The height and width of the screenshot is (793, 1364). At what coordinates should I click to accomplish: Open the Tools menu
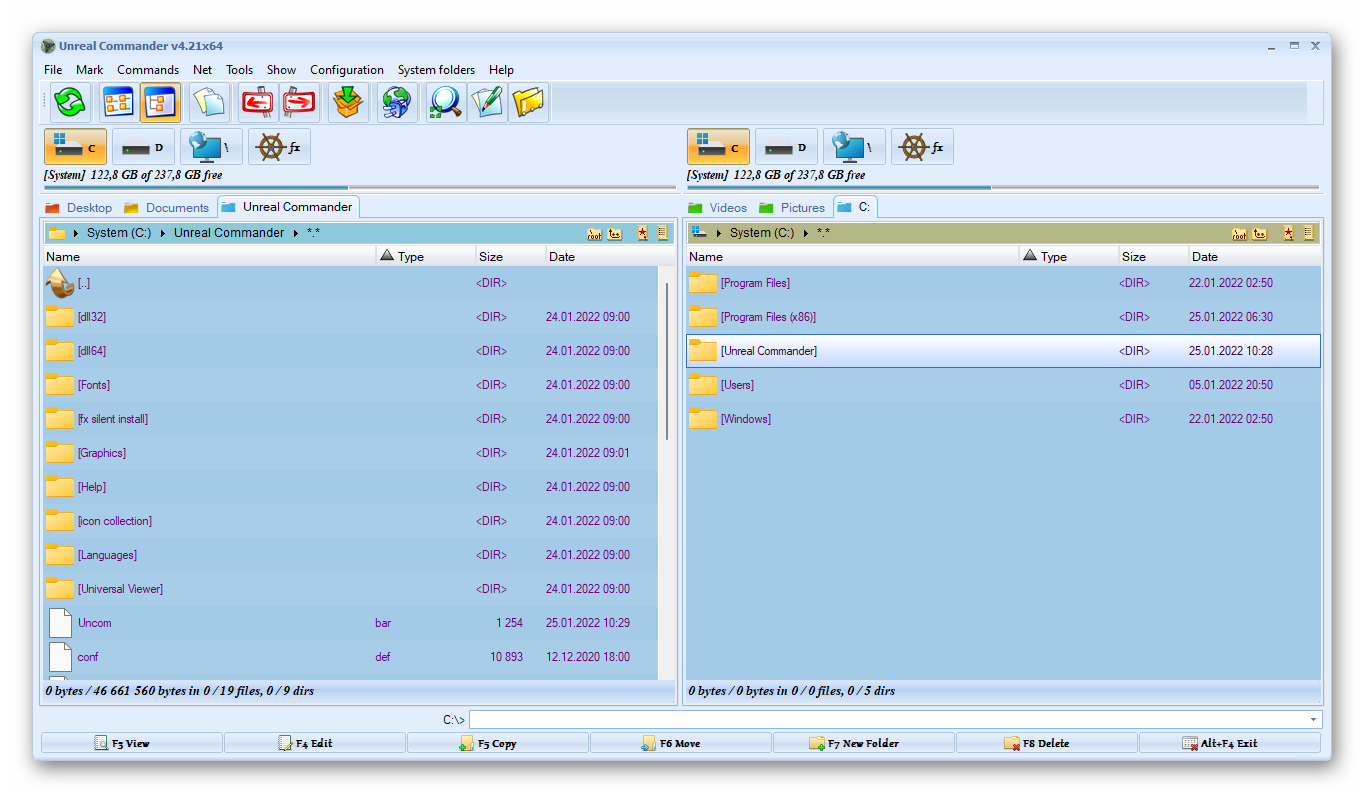239,70
